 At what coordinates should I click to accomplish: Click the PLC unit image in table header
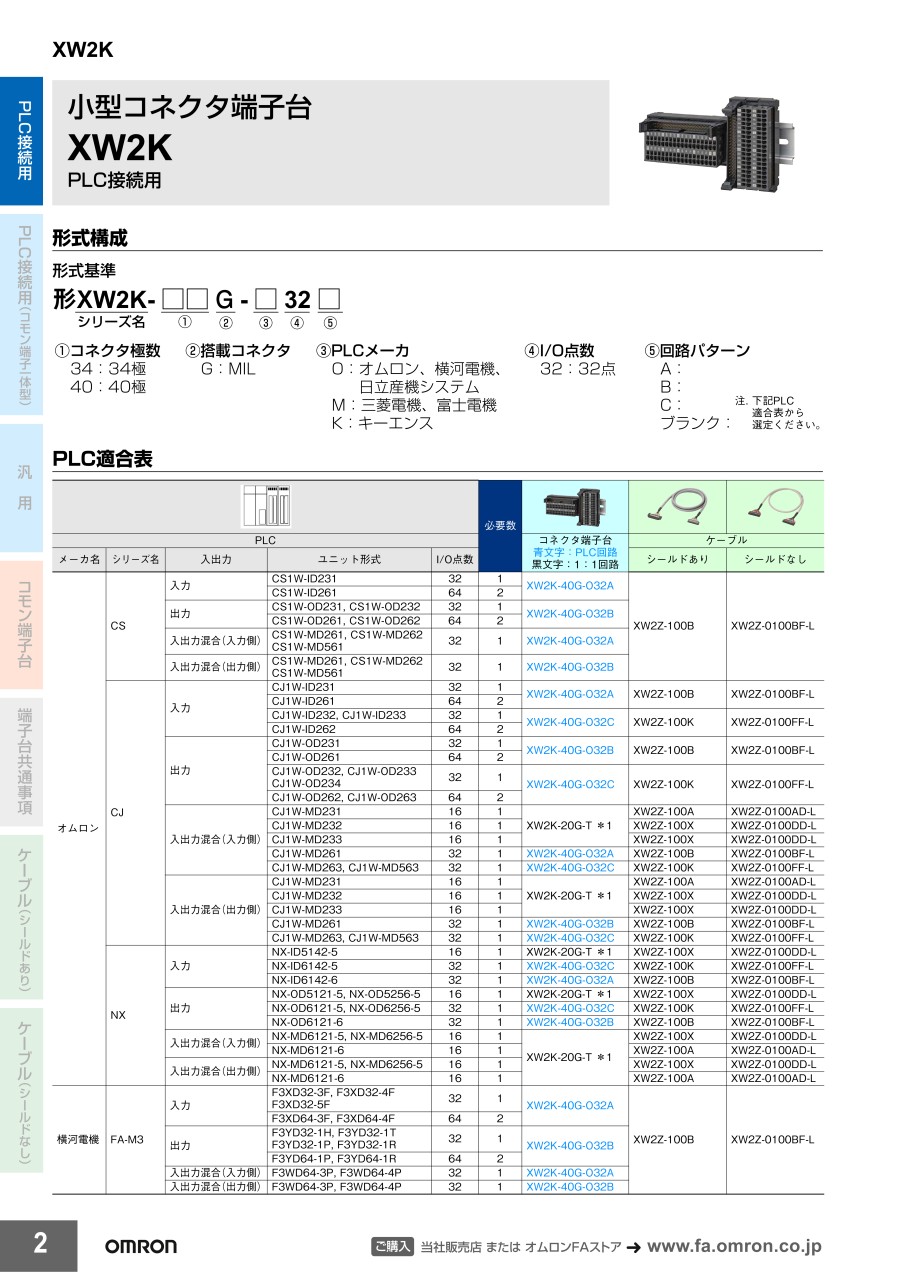(265, 506)
